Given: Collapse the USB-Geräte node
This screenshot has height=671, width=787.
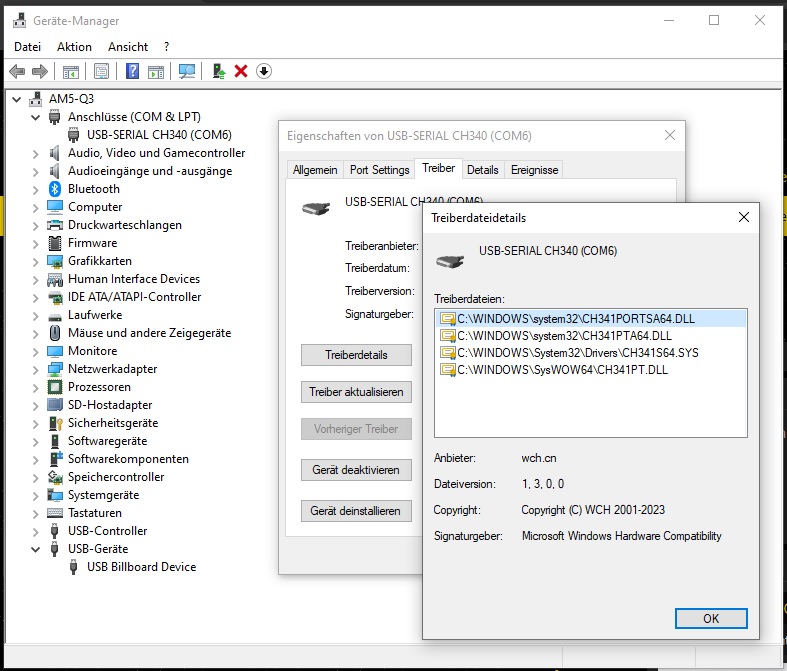Looking at the screenshot, I should [36, 549].
